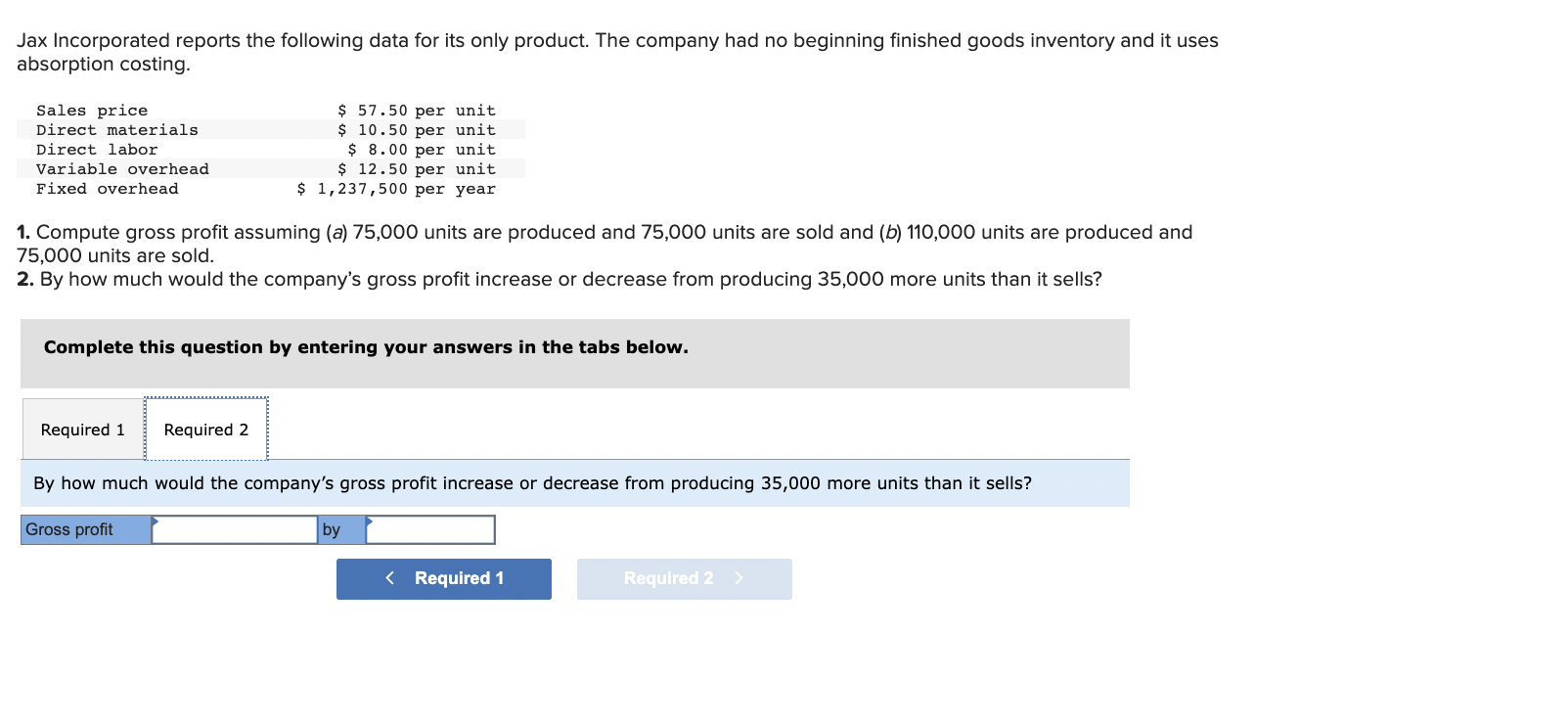Click the amount input field after "by"
The height and width of the screenshot is (724, 1568).
pyautogui.click(x=430, y=530)
